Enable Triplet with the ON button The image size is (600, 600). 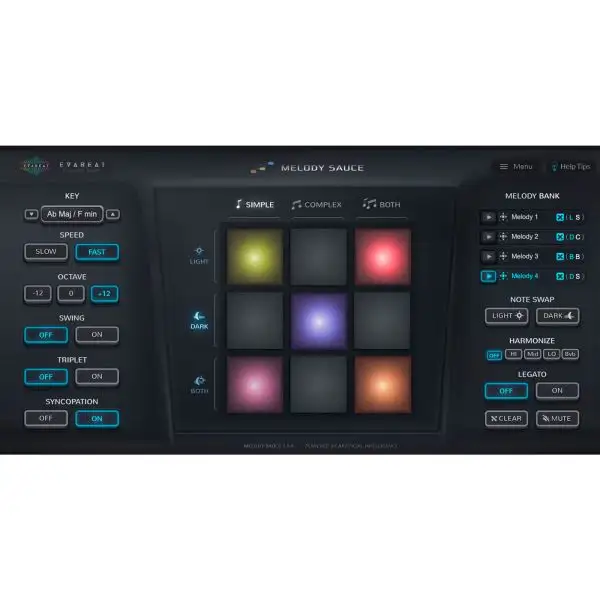tap(96, 377)
